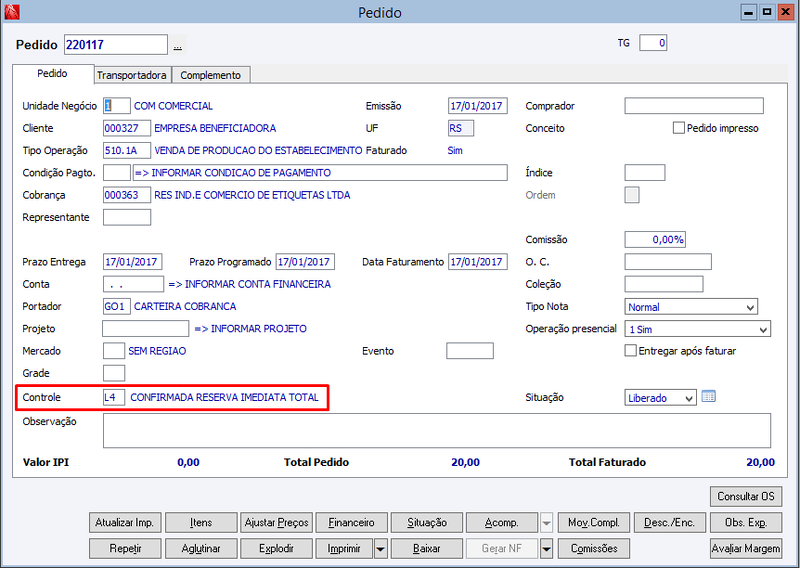This screenshot has width=800, height=568.
Task: Click the Unidade Negócio code field
Action: (116, 106)
